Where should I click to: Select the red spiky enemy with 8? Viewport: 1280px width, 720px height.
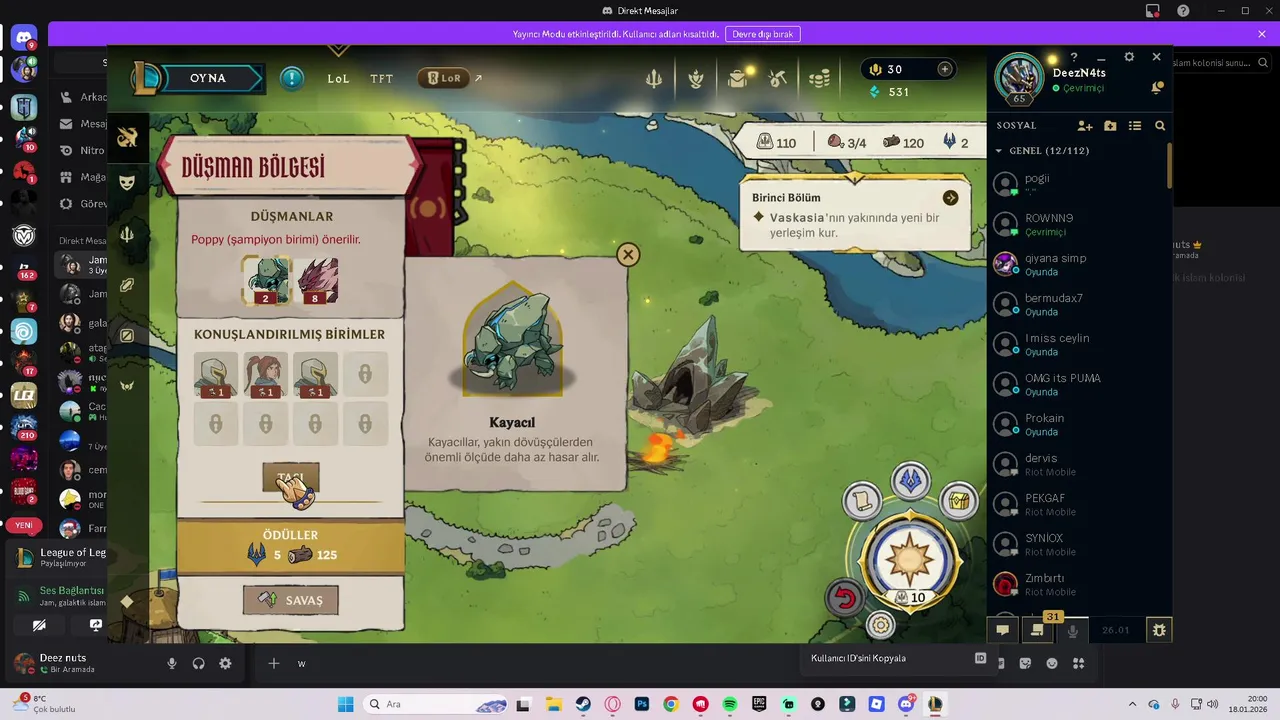click(315, 281)
